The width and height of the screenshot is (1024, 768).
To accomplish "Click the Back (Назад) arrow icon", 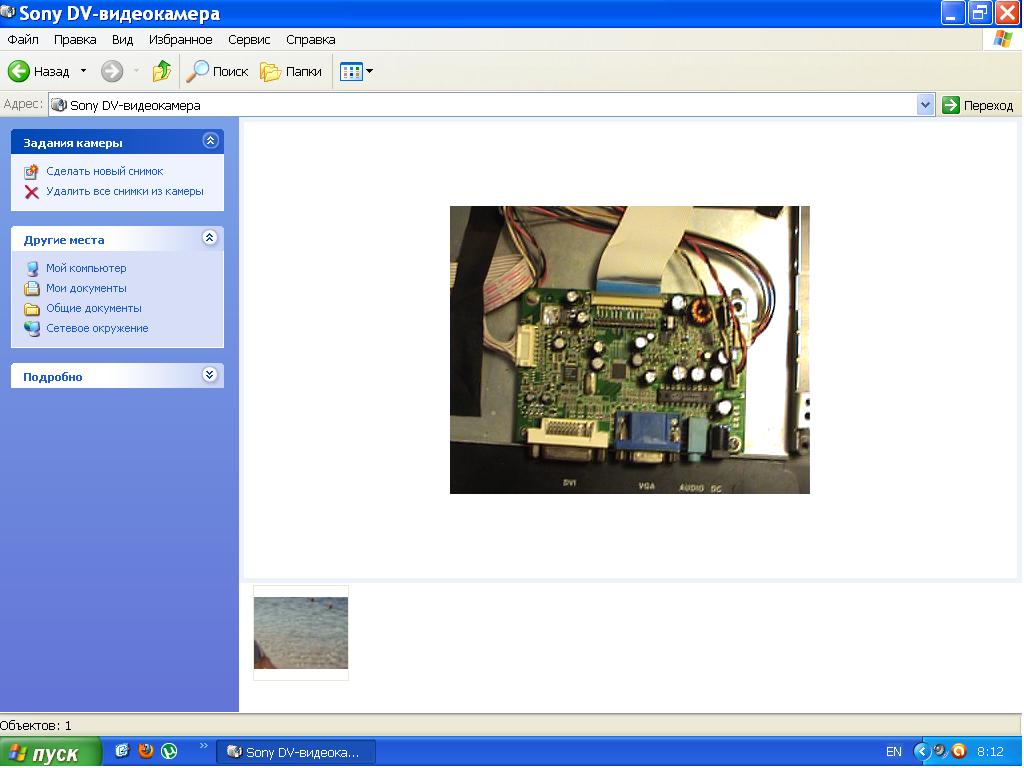I will (19, 71).
